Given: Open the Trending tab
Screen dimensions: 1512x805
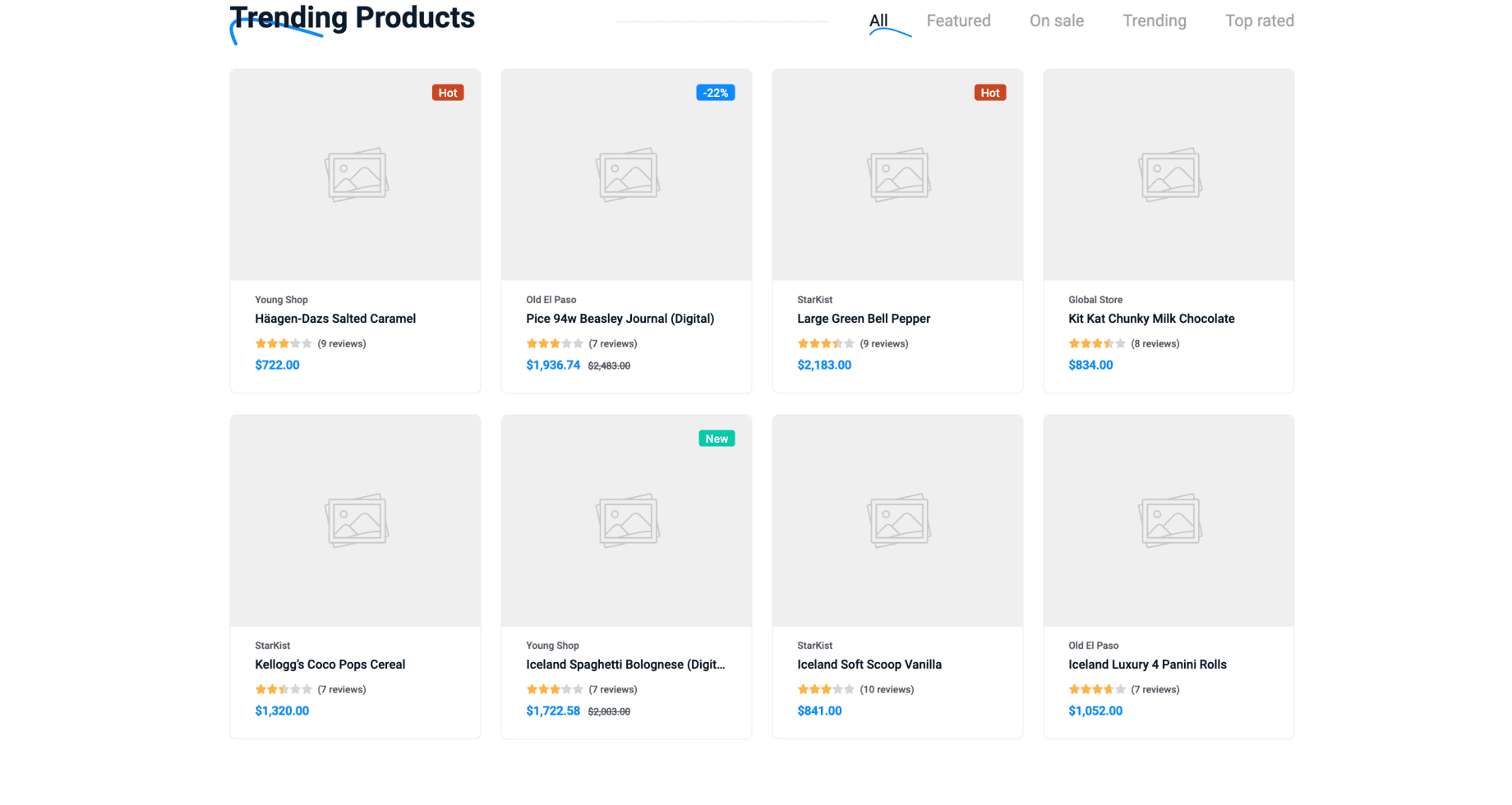Looking at the screenshot, I should [x=1154, y=21].
